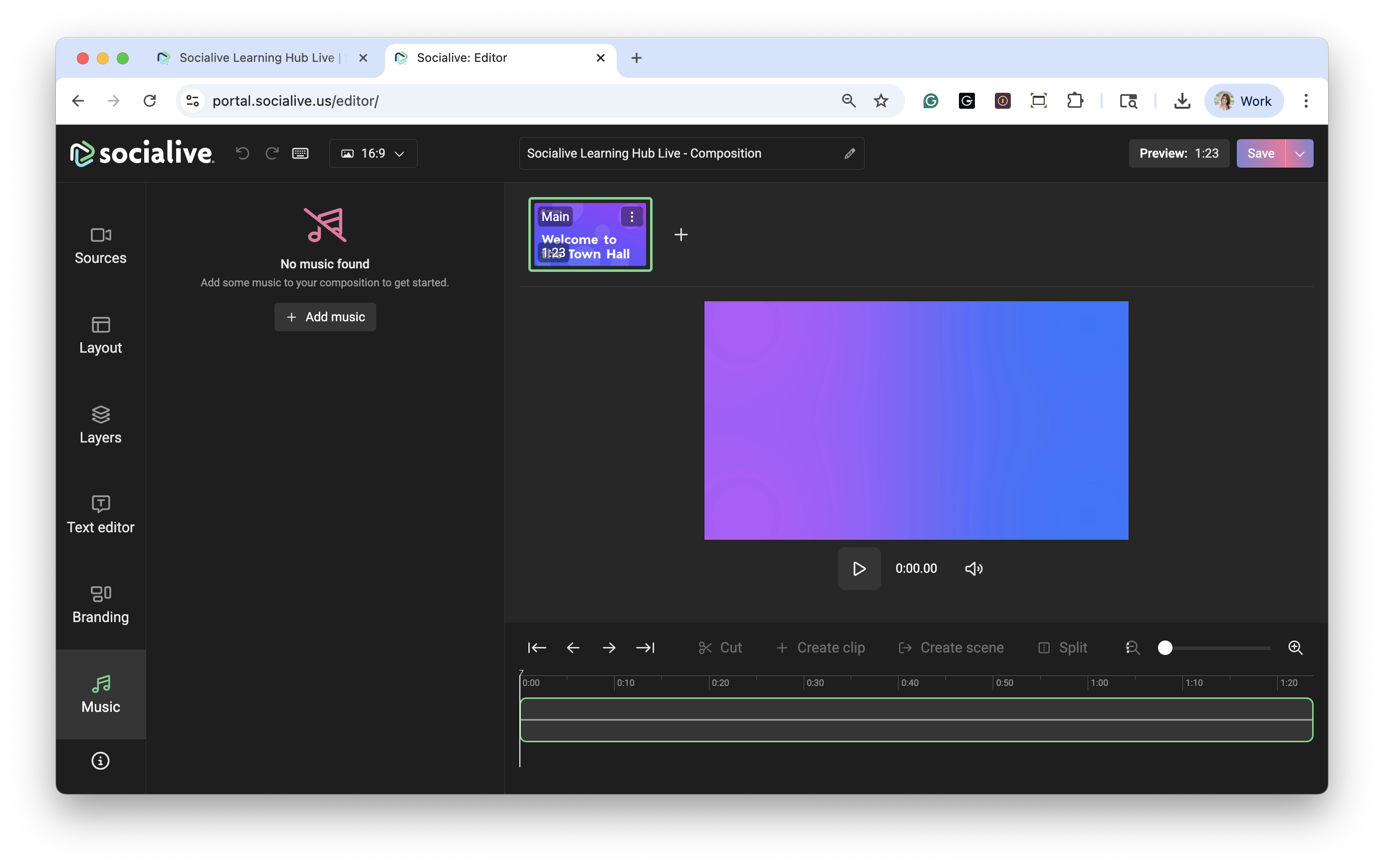Open the Branding panel

pyautogui.click(x=100, y=605)
